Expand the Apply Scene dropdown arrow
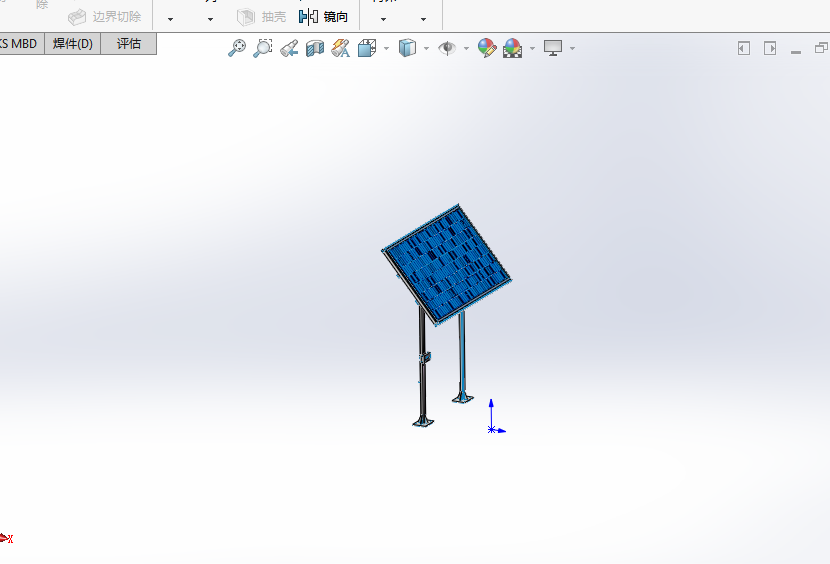This screenshot has height=564, width=830. point(532,48)
